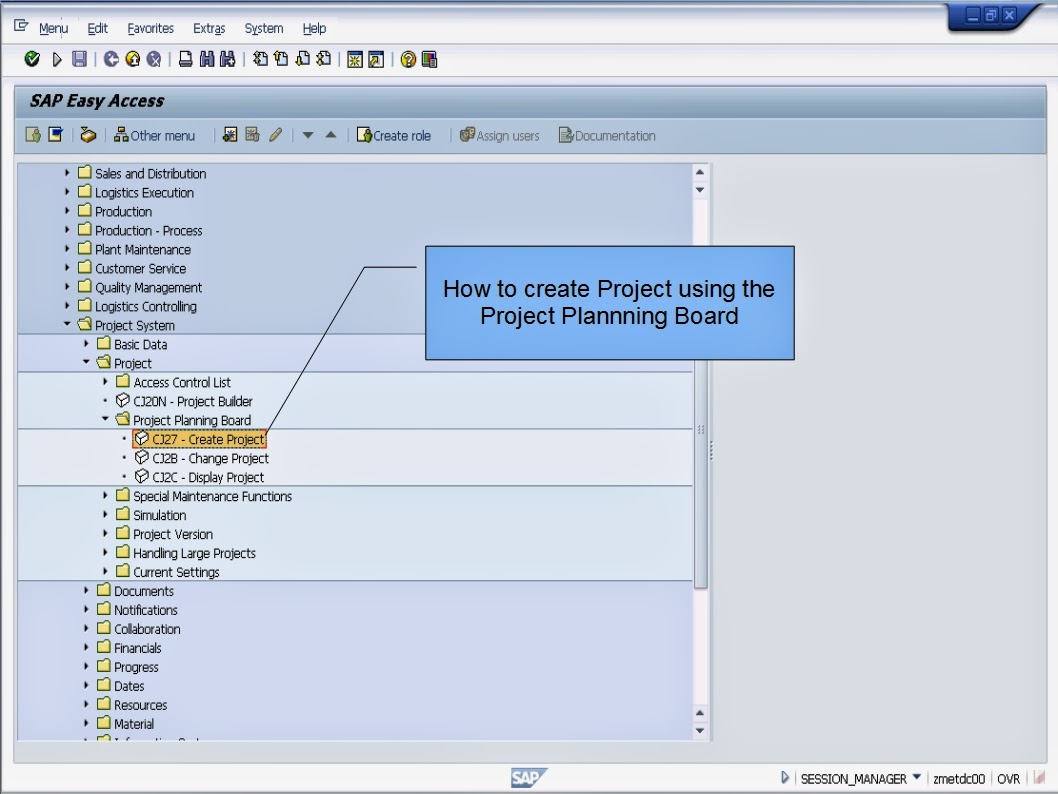1058x794 pixels.
Task: Toggle the OVR mode indicator
Action: 1007,778
